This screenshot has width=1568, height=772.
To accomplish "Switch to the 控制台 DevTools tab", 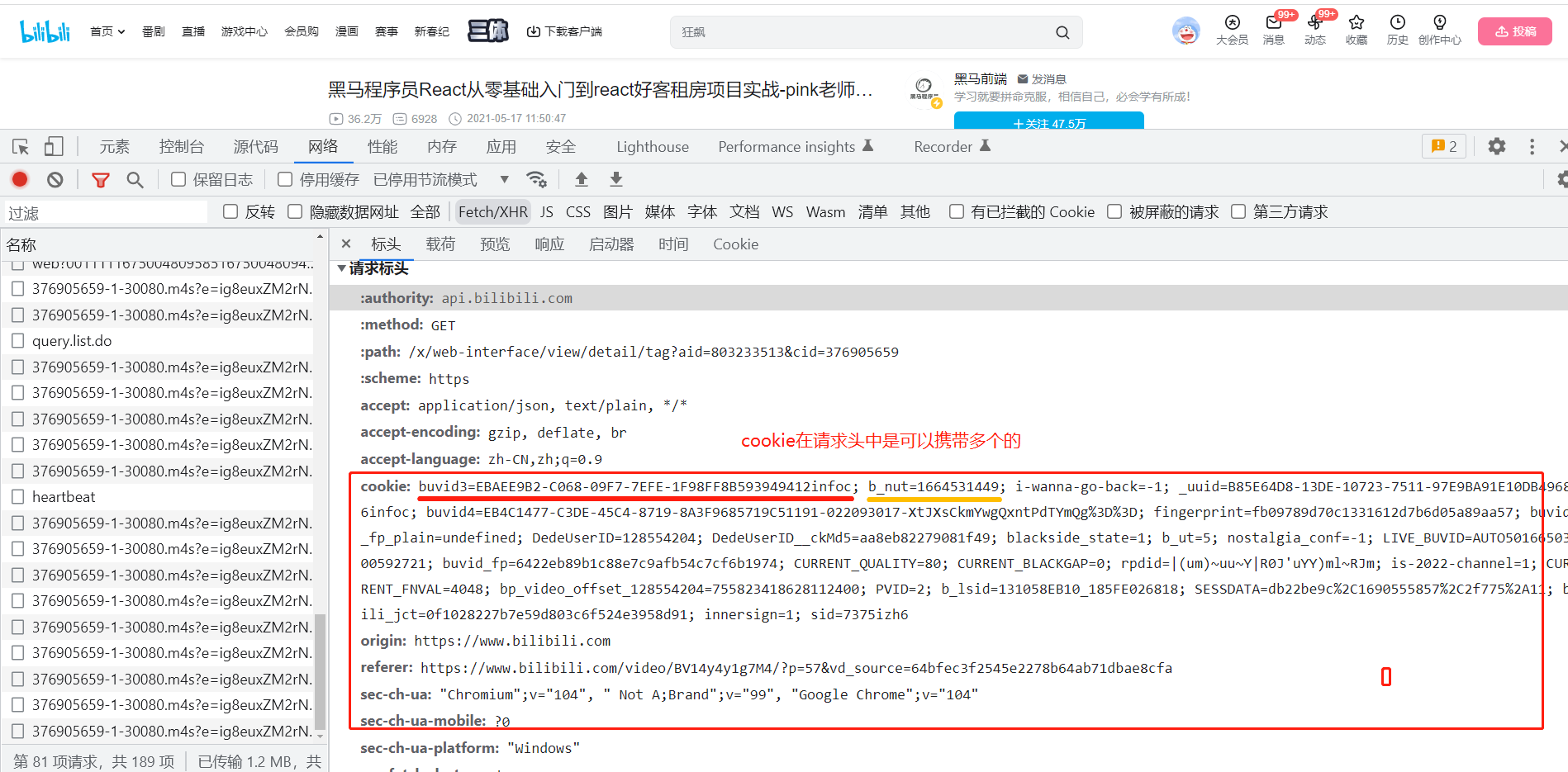I will pos(182,146).
